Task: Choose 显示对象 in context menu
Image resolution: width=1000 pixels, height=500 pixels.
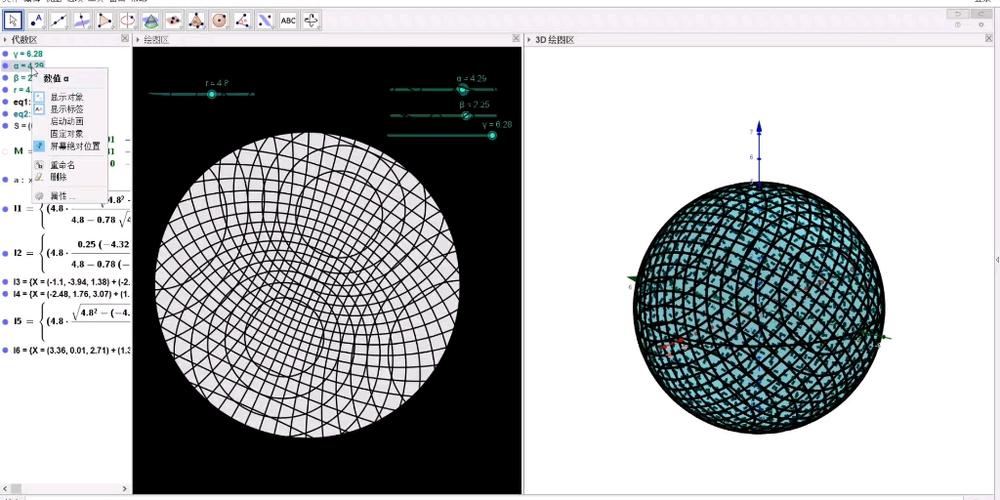Action: [x=66, y=97]
